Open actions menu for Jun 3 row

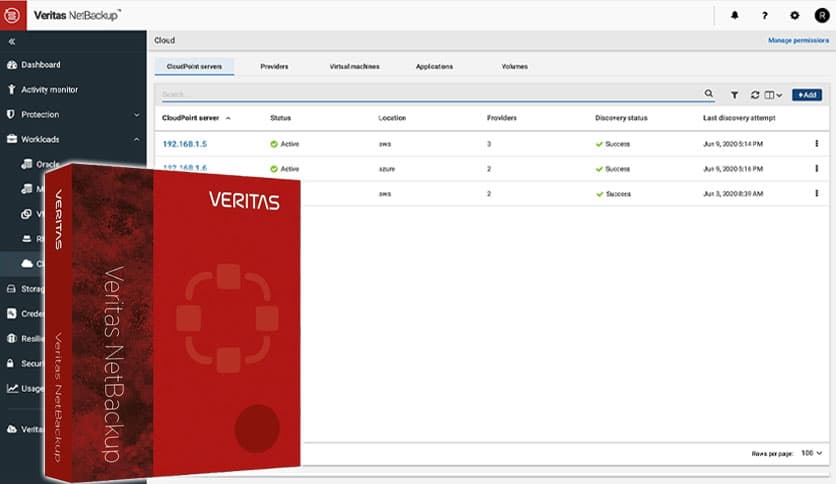816,193
